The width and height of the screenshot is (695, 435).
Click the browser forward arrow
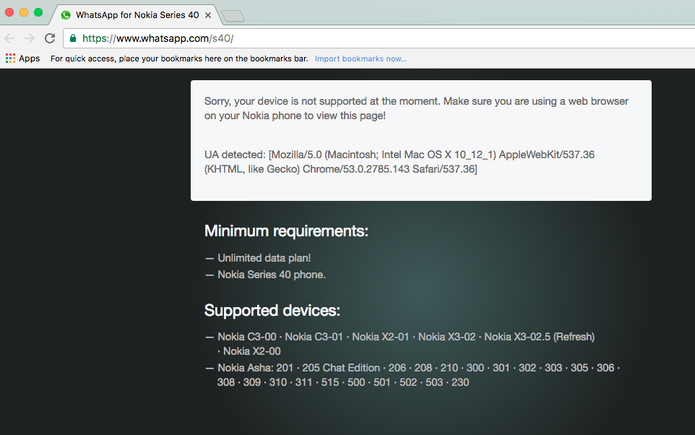point(29,39)
